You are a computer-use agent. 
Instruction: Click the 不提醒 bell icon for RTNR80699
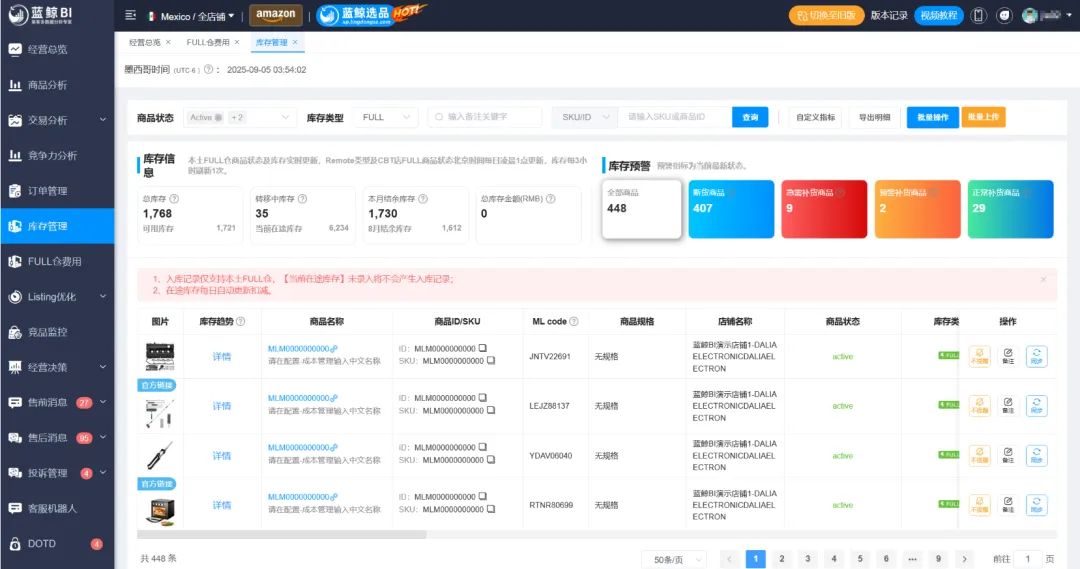point(979,505)
